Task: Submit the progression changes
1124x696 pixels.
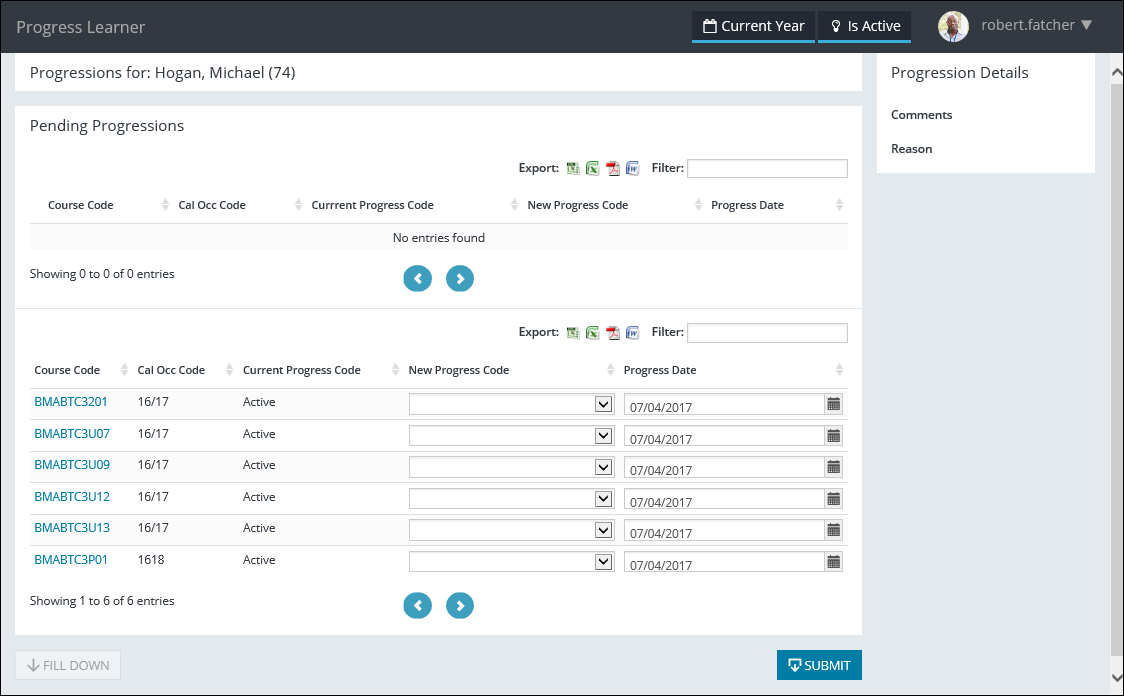Action: 819,664
